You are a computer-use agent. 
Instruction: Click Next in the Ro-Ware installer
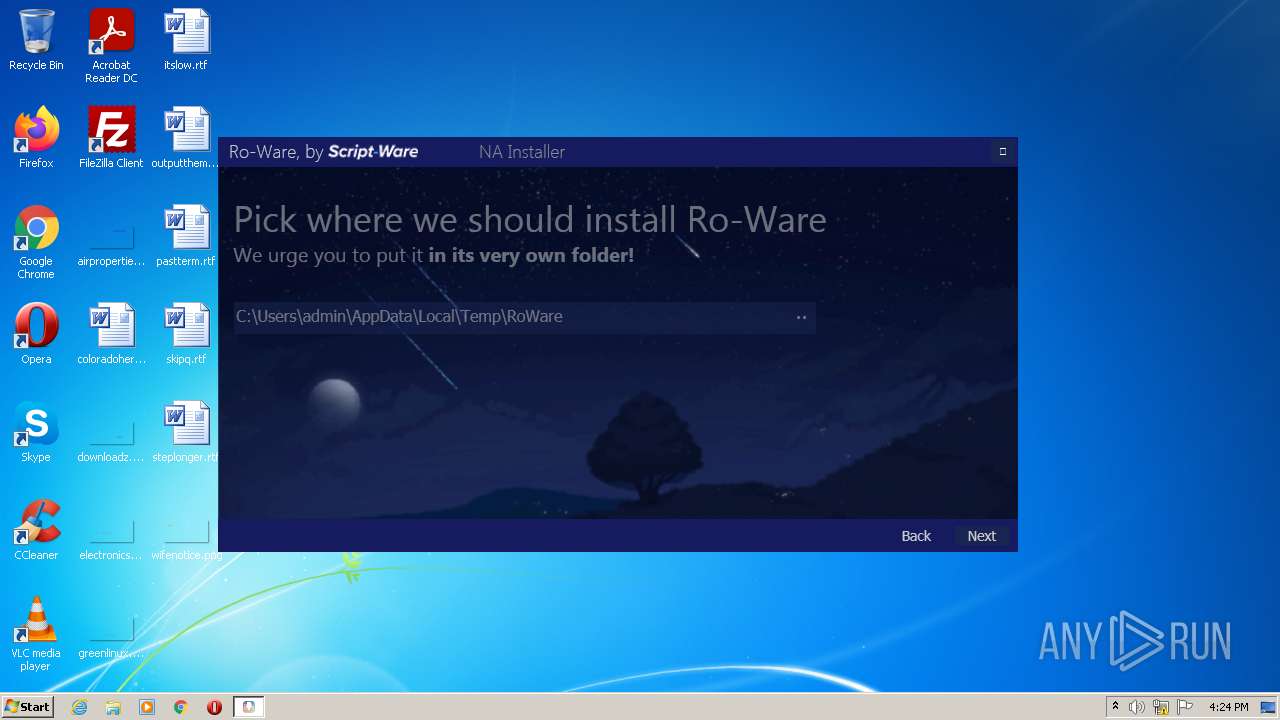click(x=981, y=536)
